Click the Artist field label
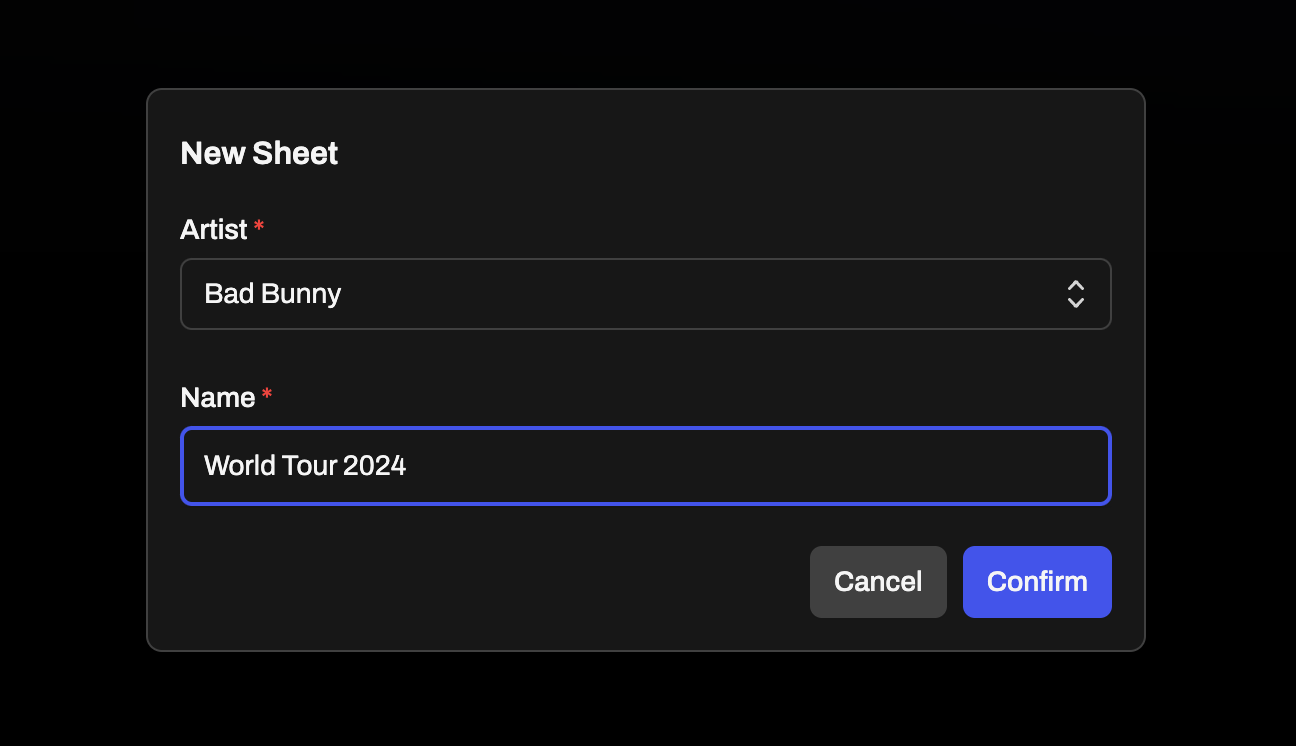1296x746 pixels. pyautogui.click(x=211, y=229)
